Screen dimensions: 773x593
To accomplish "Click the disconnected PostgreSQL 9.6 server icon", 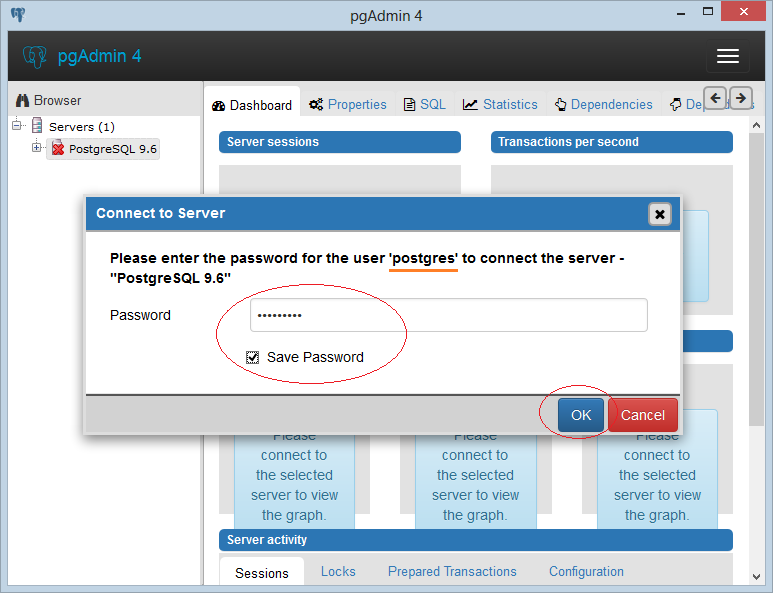I will coord(58,148).
